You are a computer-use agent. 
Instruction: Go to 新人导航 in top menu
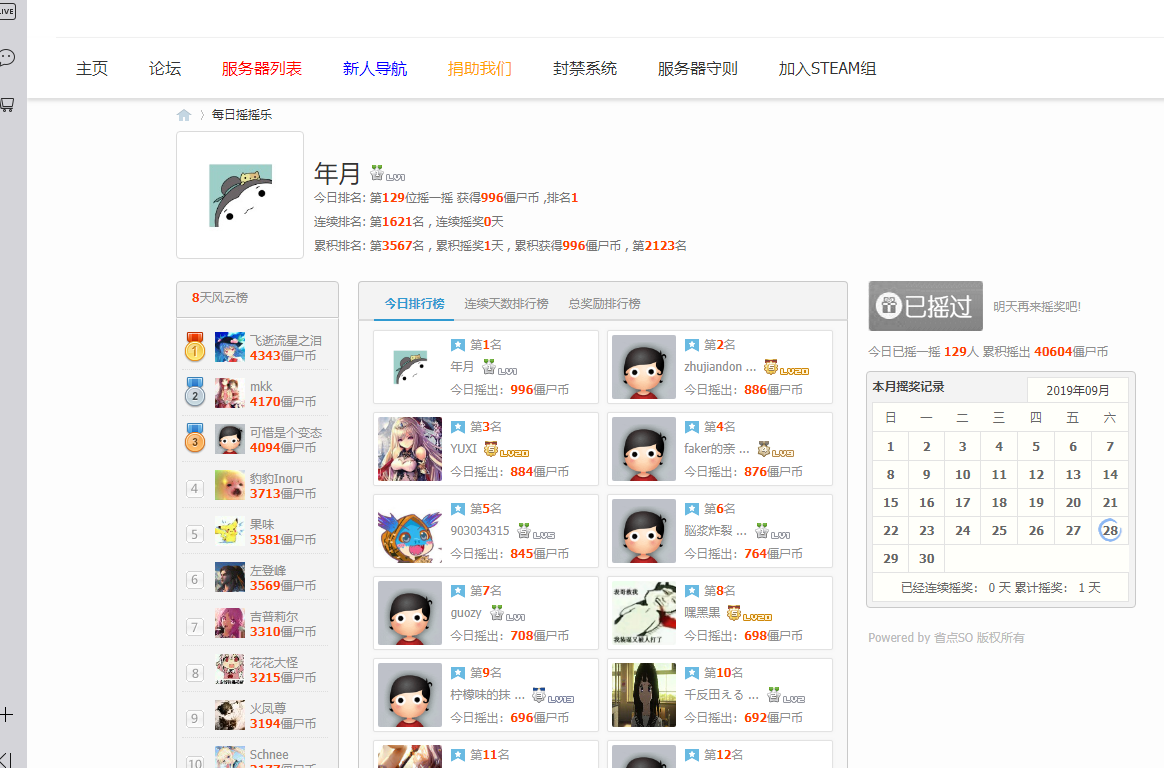pyautogui.click(x=375, y=69)
